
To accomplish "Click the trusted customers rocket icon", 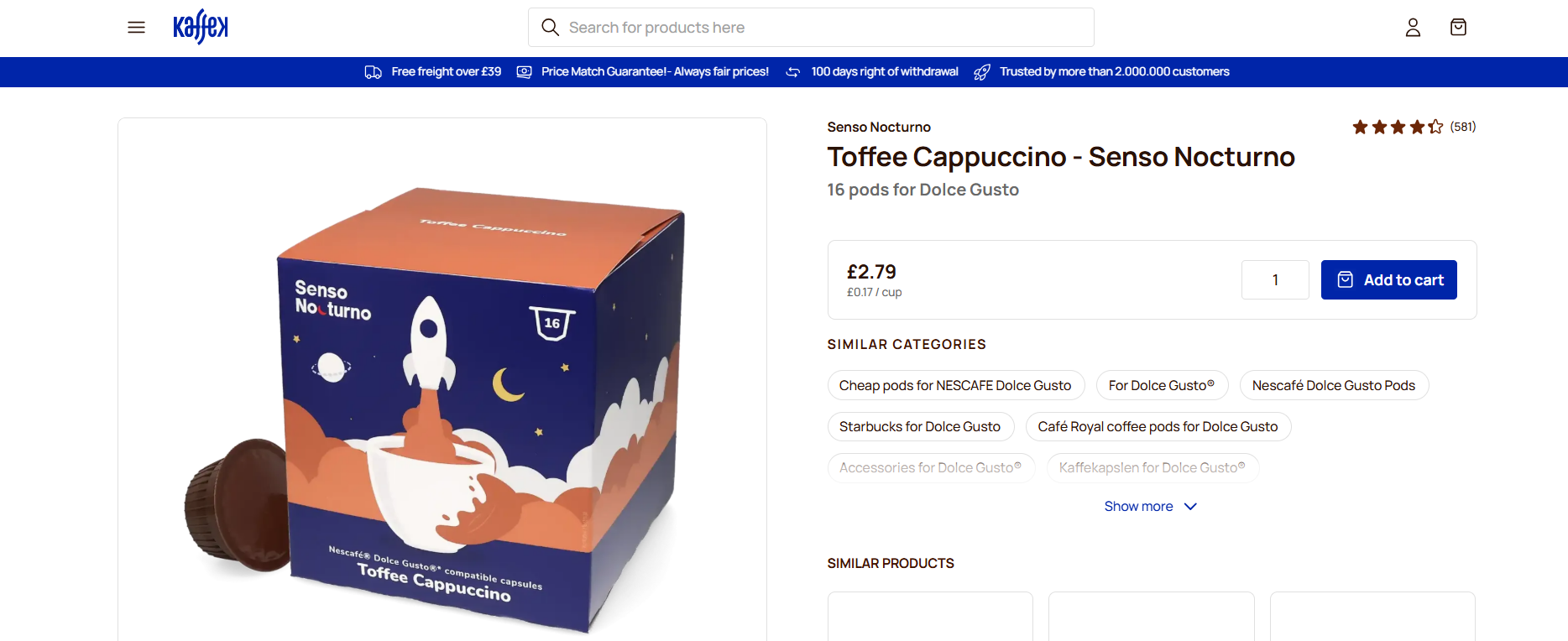I will (x=981, y=72).
